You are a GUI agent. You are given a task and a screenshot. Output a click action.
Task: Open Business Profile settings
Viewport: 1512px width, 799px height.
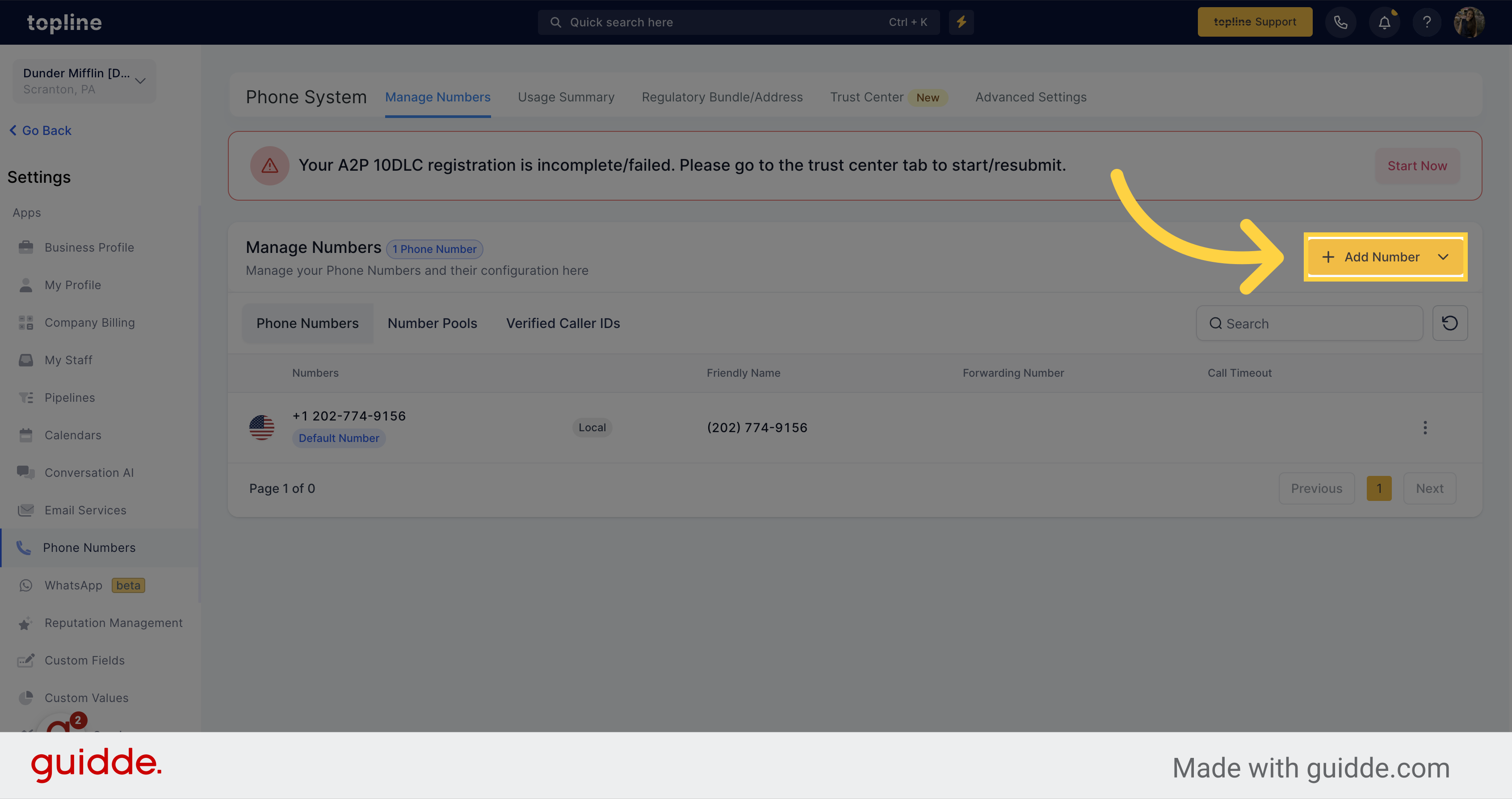[89, 247]
